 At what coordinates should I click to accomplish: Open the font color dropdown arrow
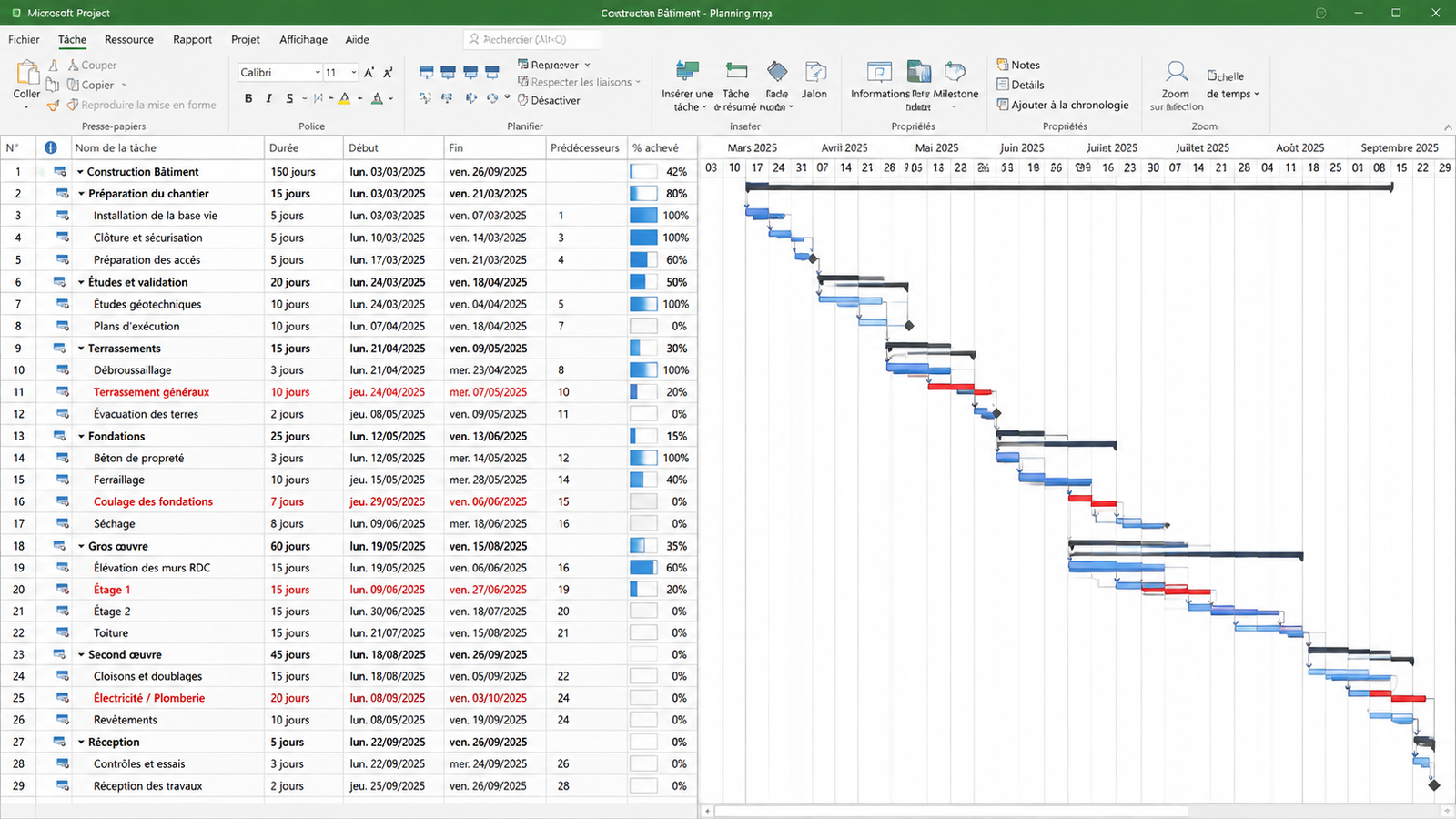coord(391,98)
